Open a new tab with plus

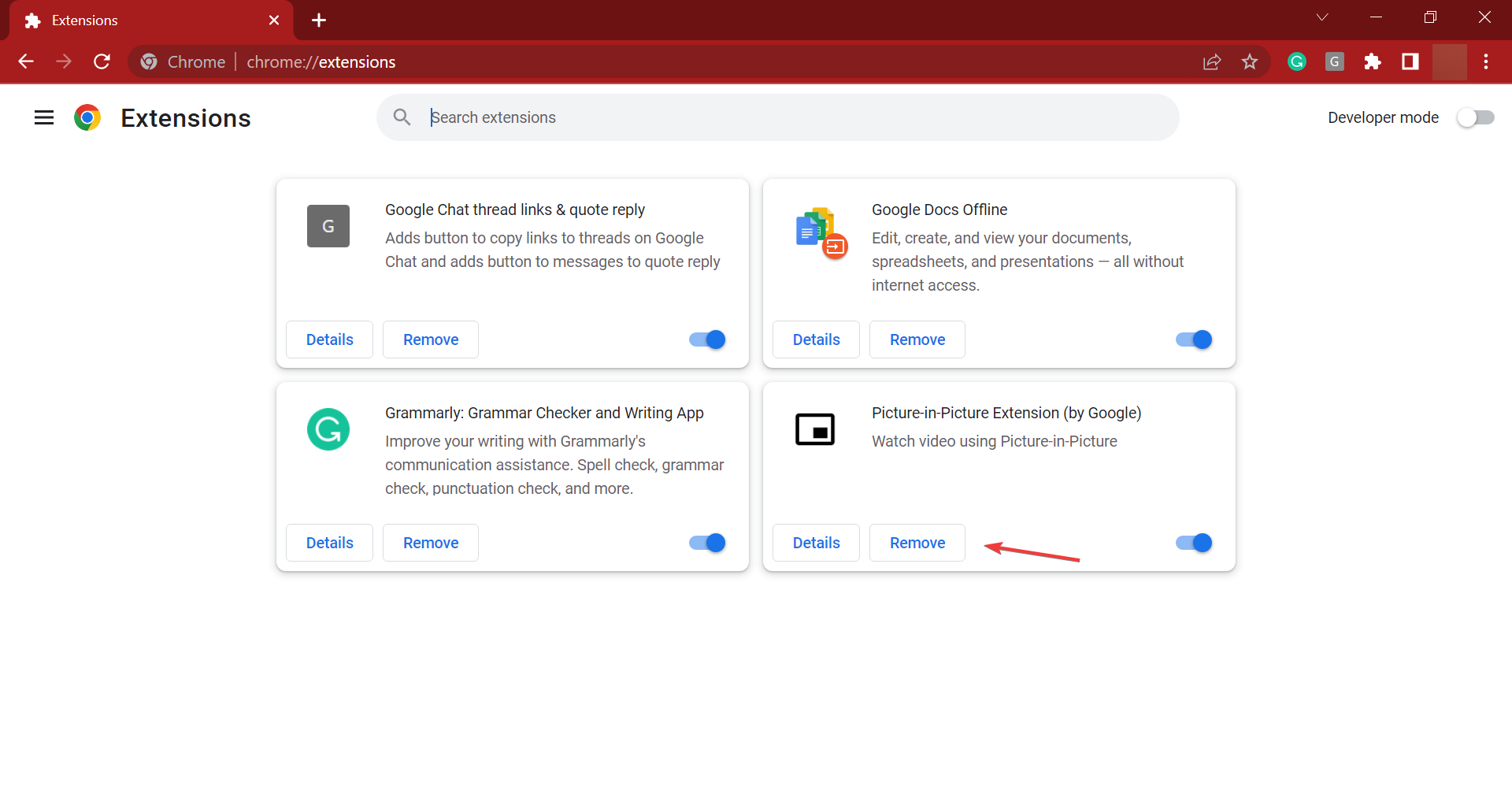pyautogui.click(x=319, y=20)
